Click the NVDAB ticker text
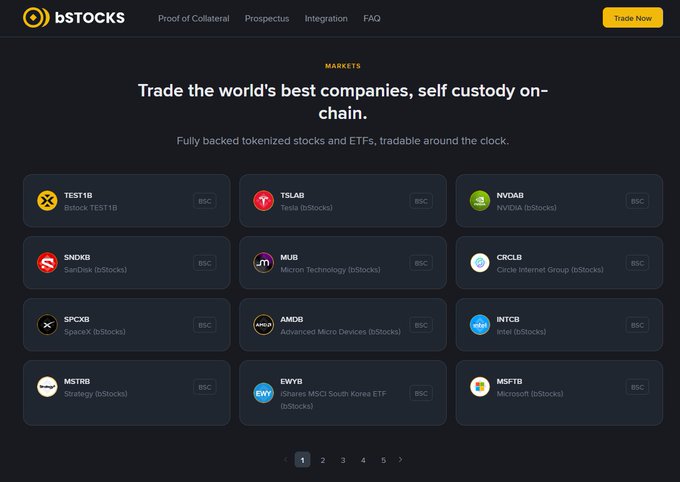The width and height of the screenshot is (680, 482). click(510, 195)
